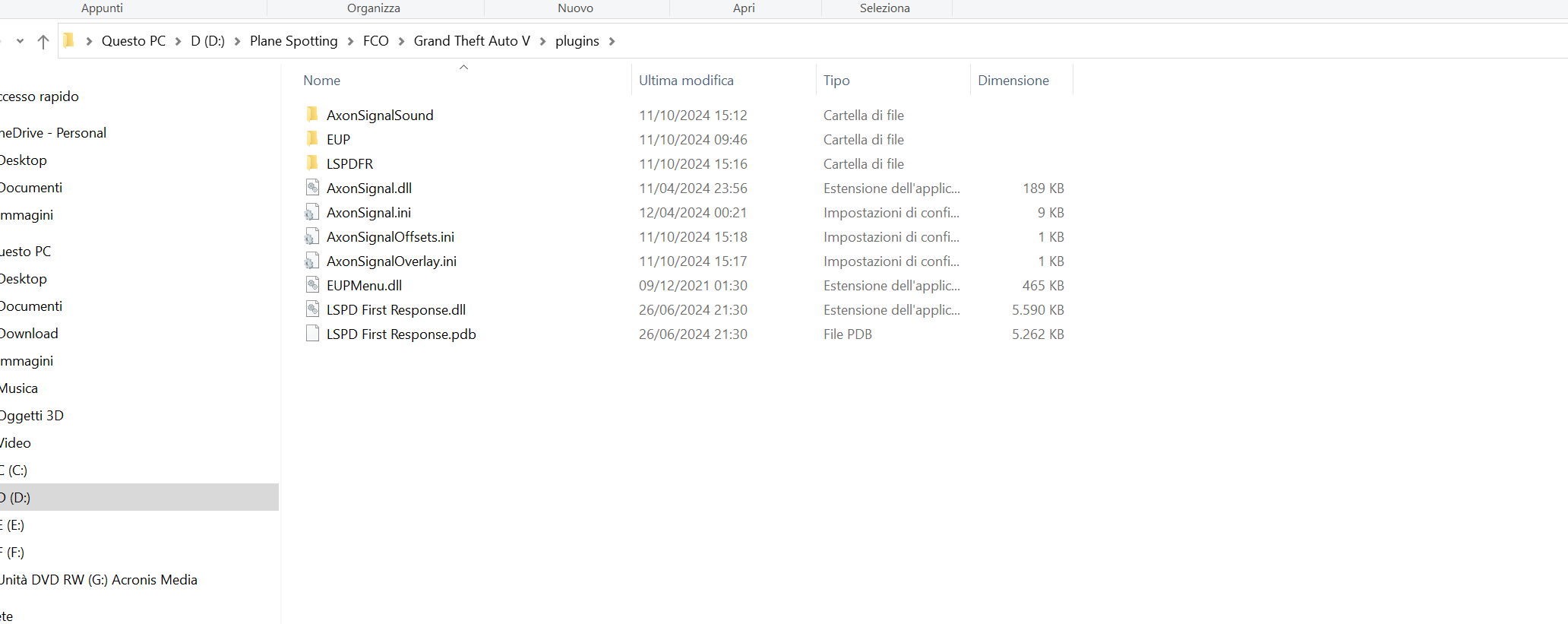Image resolution: width=1568 pixels, height=624 pixels.
Task: Select the EUP folder icon
Action: pos(312,139)
